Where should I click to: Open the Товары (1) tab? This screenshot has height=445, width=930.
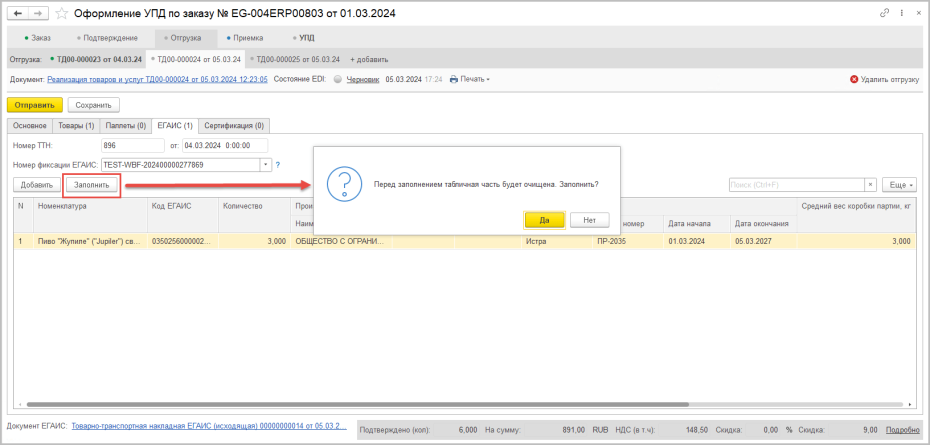point(75,126)
